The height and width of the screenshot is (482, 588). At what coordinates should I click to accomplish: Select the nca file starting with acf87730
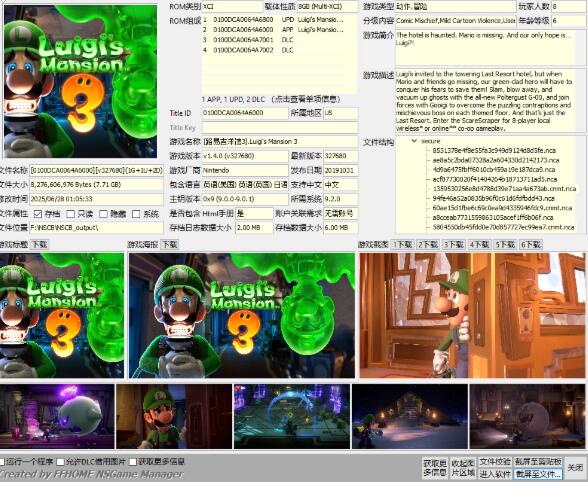(495, 179)
